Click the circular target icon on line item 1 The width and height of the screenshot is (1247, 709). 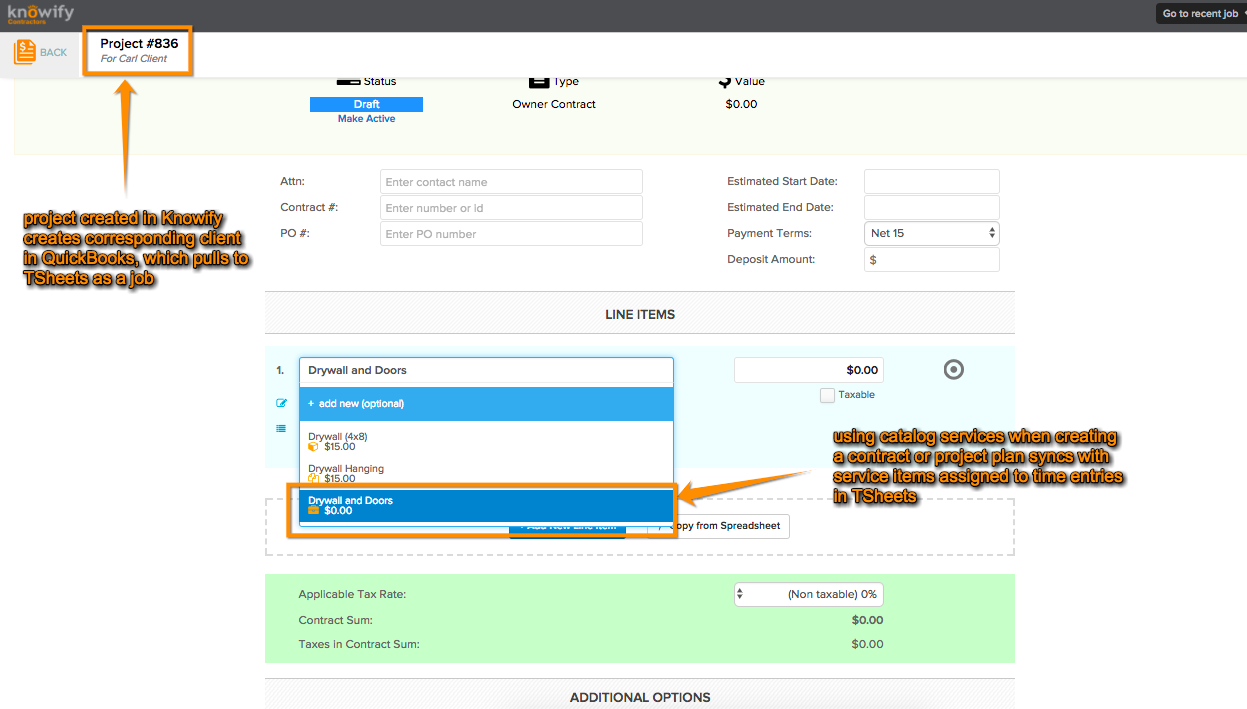pos(953,370)
